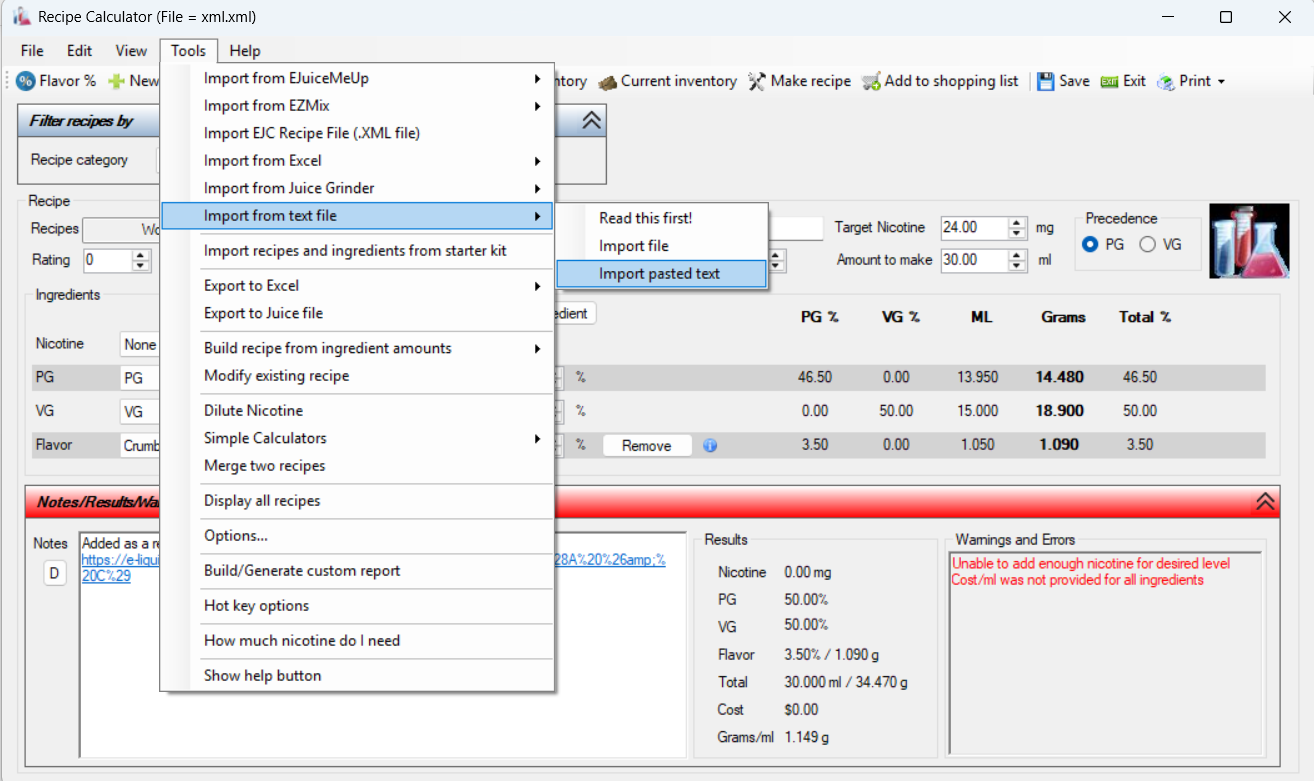The height and width of the screenshot is (781, 1314).
Task: Click the Flavor % toolbar icon
Action: (x=27, y=81)
